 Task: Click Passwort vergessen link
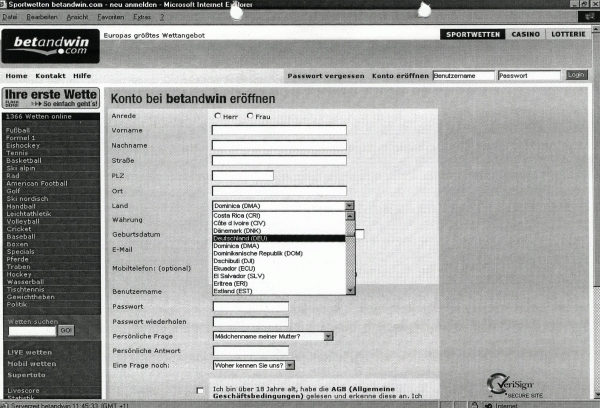pyautogui.click(x=326, y=76)
